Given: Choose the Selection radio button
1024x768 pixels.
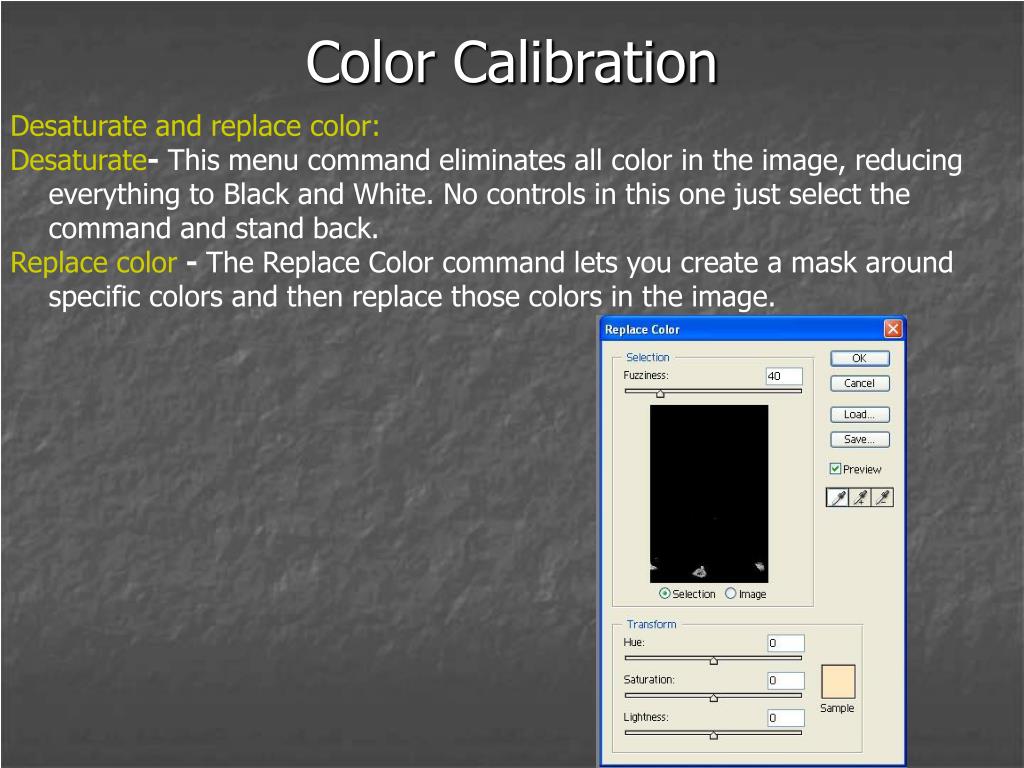Looking at the screenshot, I should tap(665, 593).
